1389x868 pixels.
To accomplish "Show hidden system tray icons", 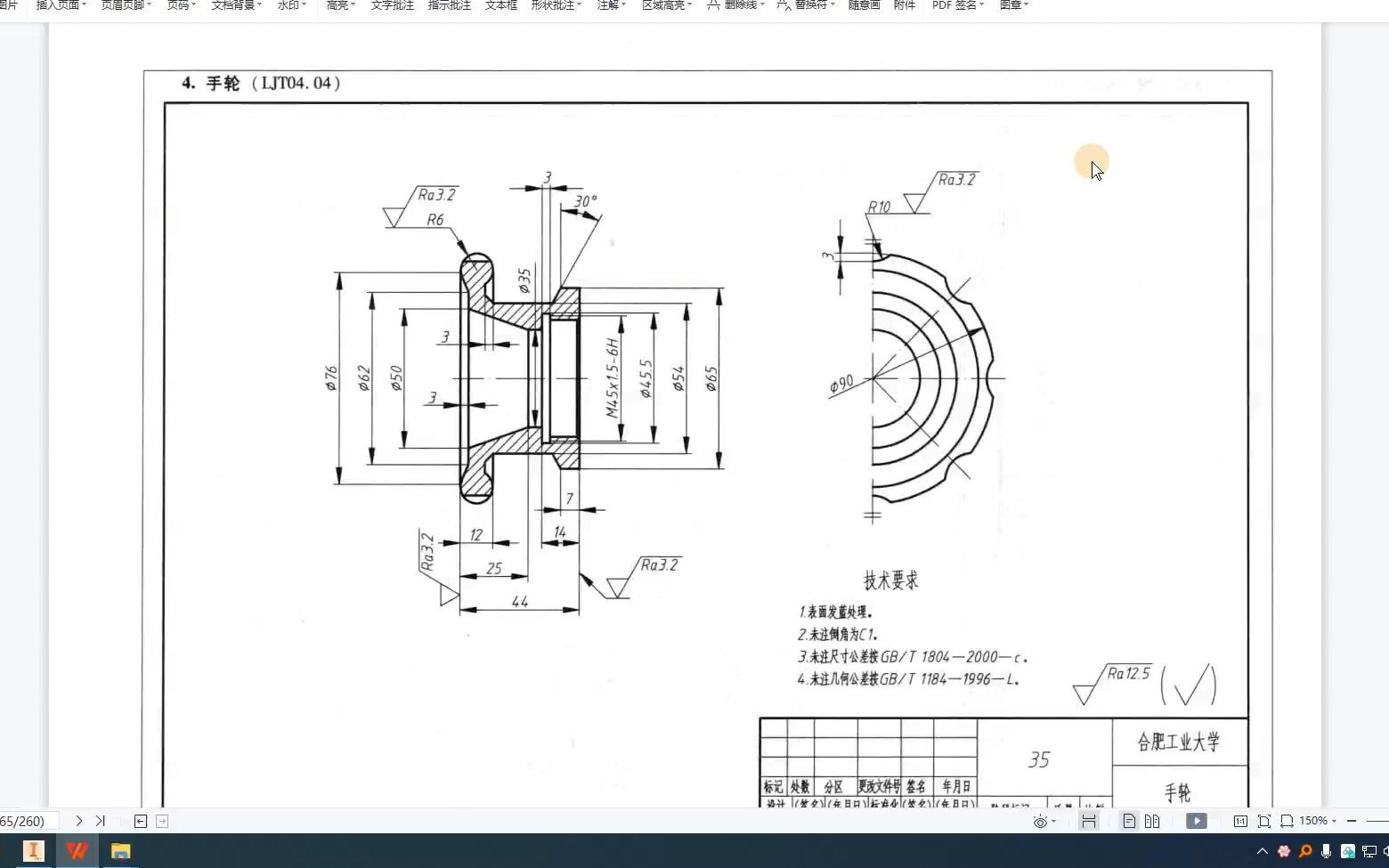I will (x=1262, y=851).
